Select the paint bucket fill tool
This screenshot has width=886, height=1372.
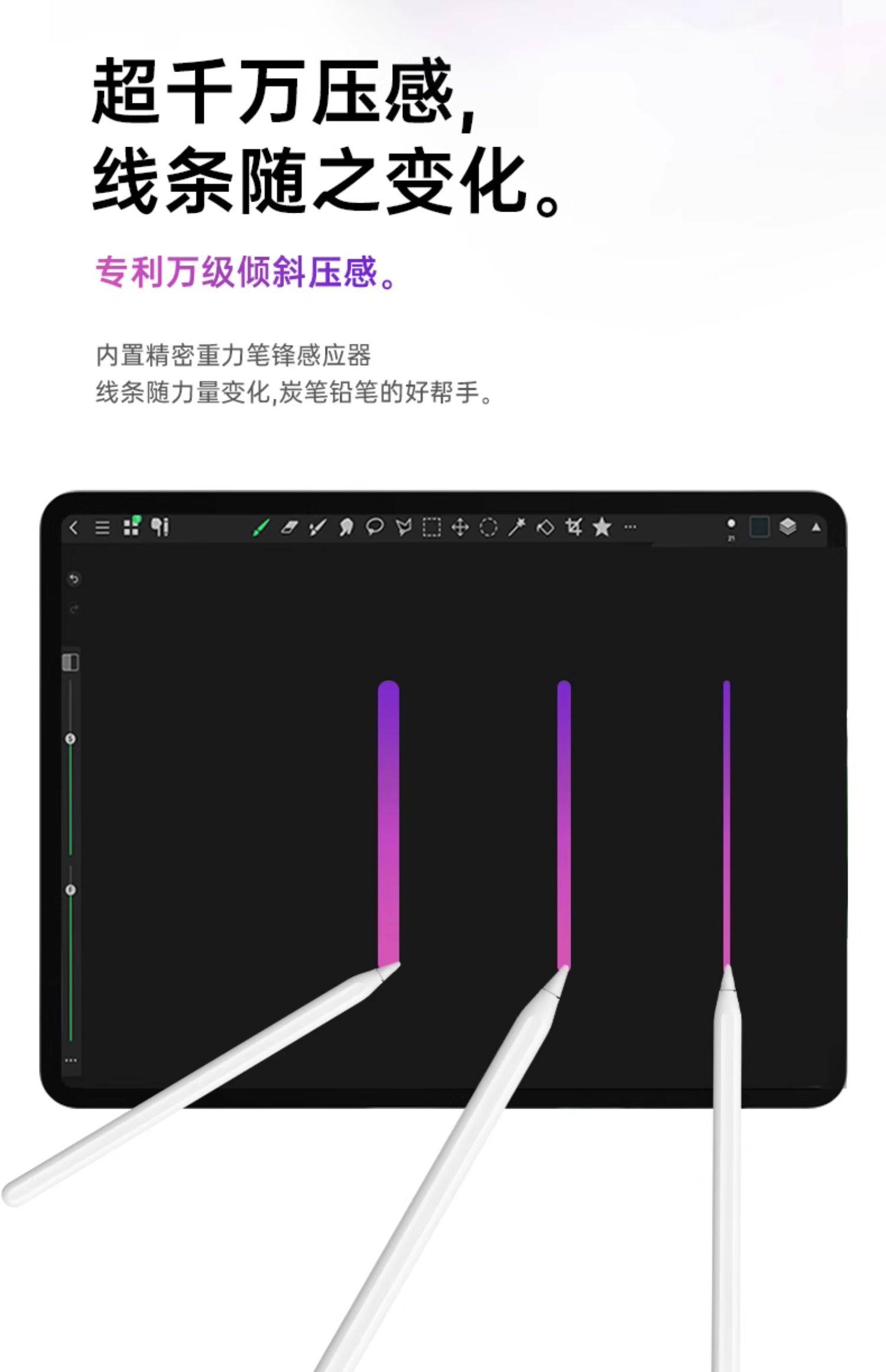pos(545,527)
